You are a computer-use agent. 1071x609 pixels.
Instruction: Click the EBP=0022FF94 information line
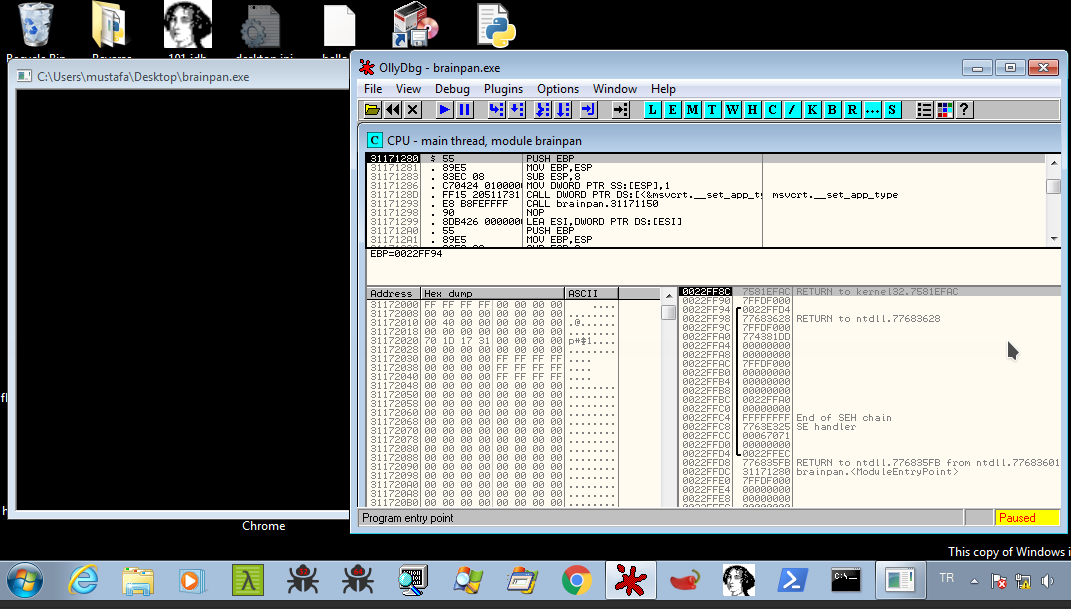(x=406, y=253)
